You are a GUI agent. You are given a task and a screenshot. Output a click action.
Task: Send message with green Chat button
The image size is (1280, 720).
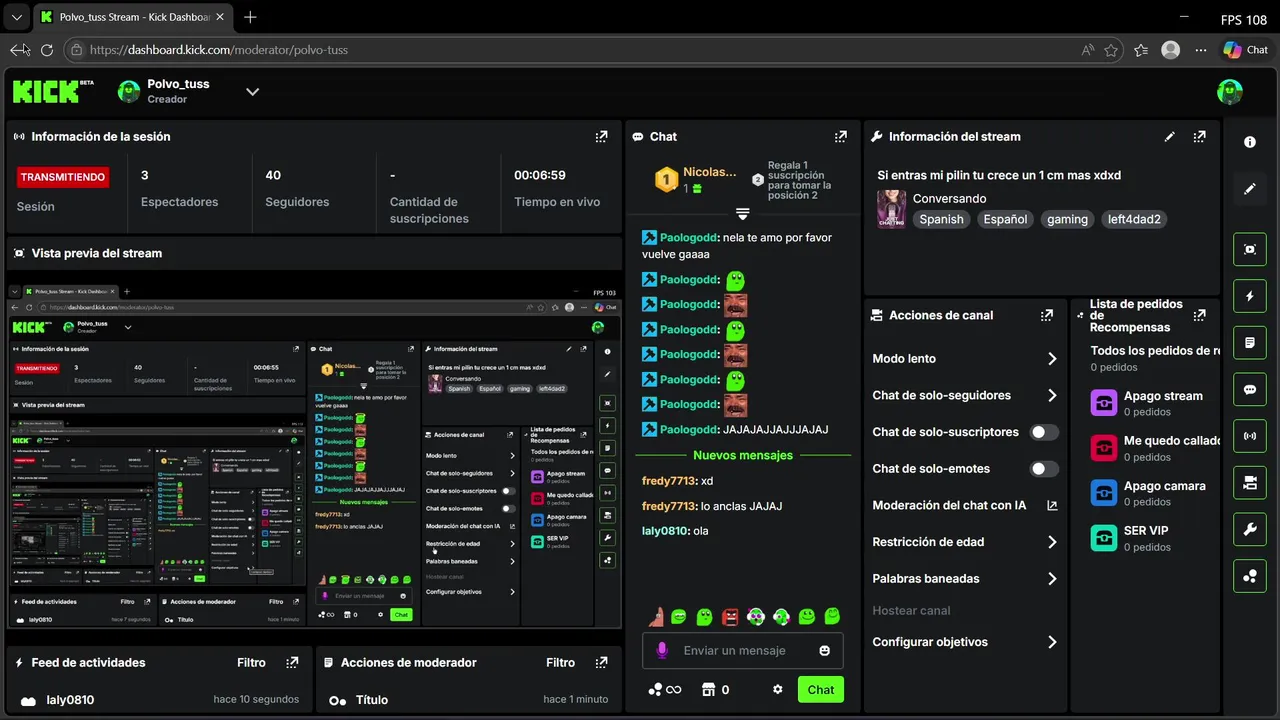(821, 690)
